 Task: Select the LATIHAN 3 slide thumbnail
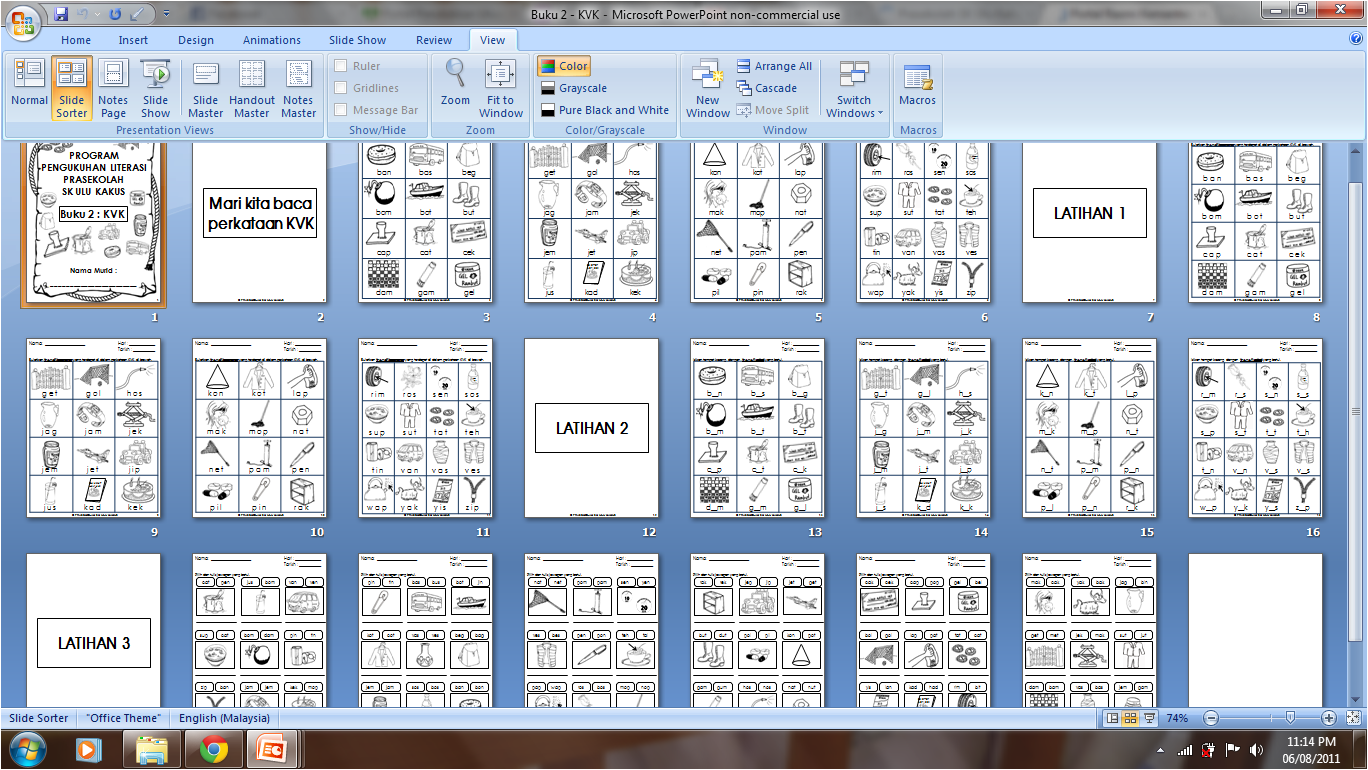tap(93, 631)
